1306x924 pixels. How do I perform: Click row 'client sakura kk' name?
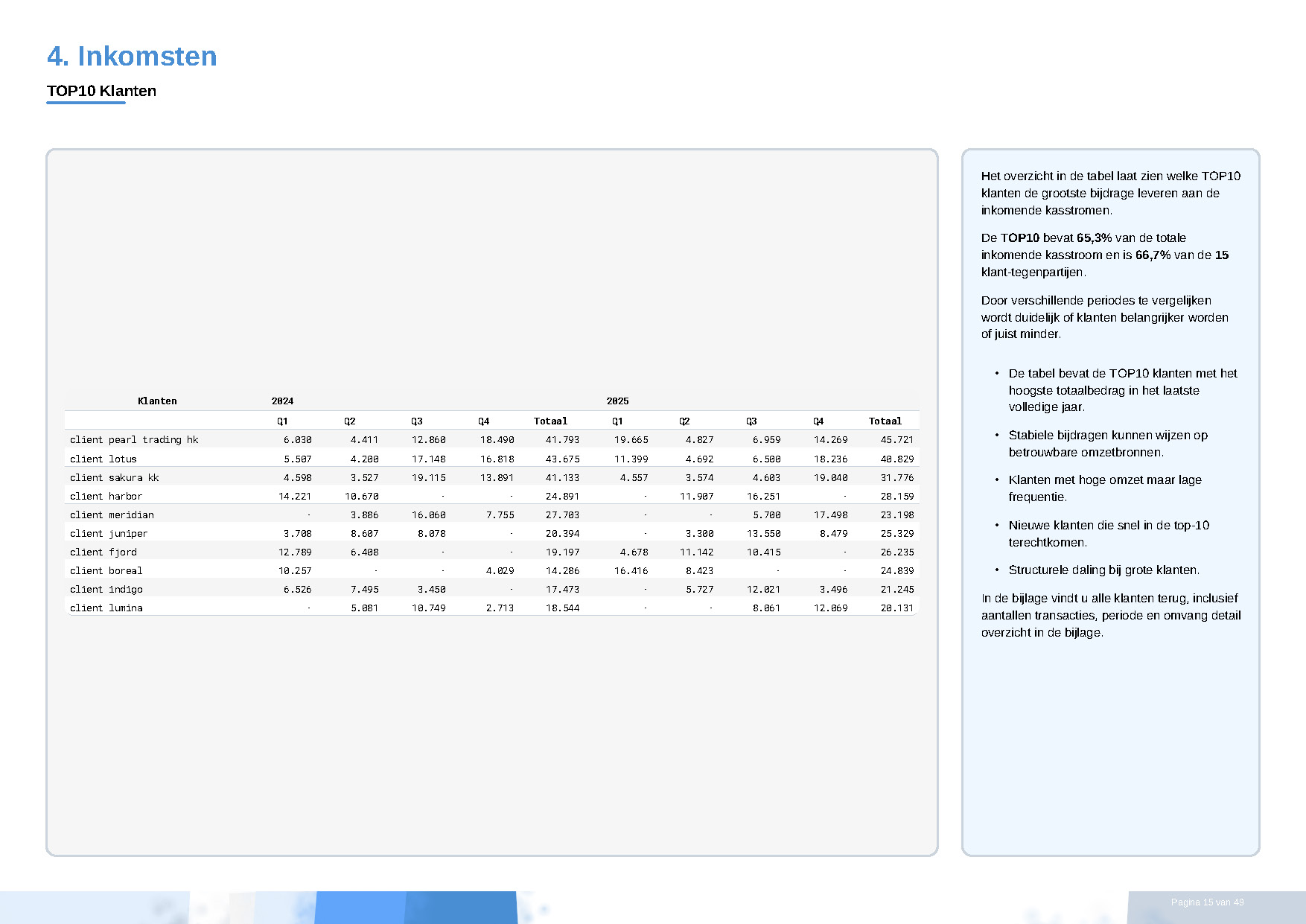[x=115, y=477]
